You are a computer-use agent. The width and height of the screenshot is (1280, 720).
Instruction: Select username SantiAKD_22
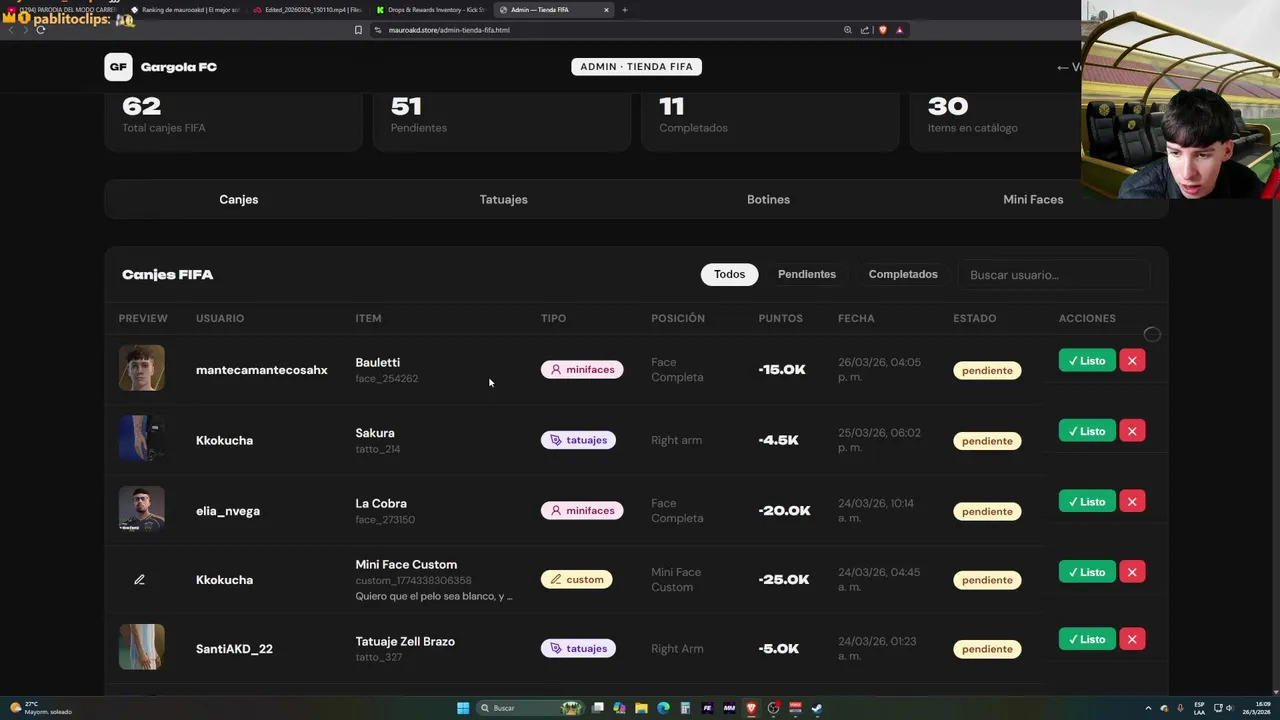[234, 649]
